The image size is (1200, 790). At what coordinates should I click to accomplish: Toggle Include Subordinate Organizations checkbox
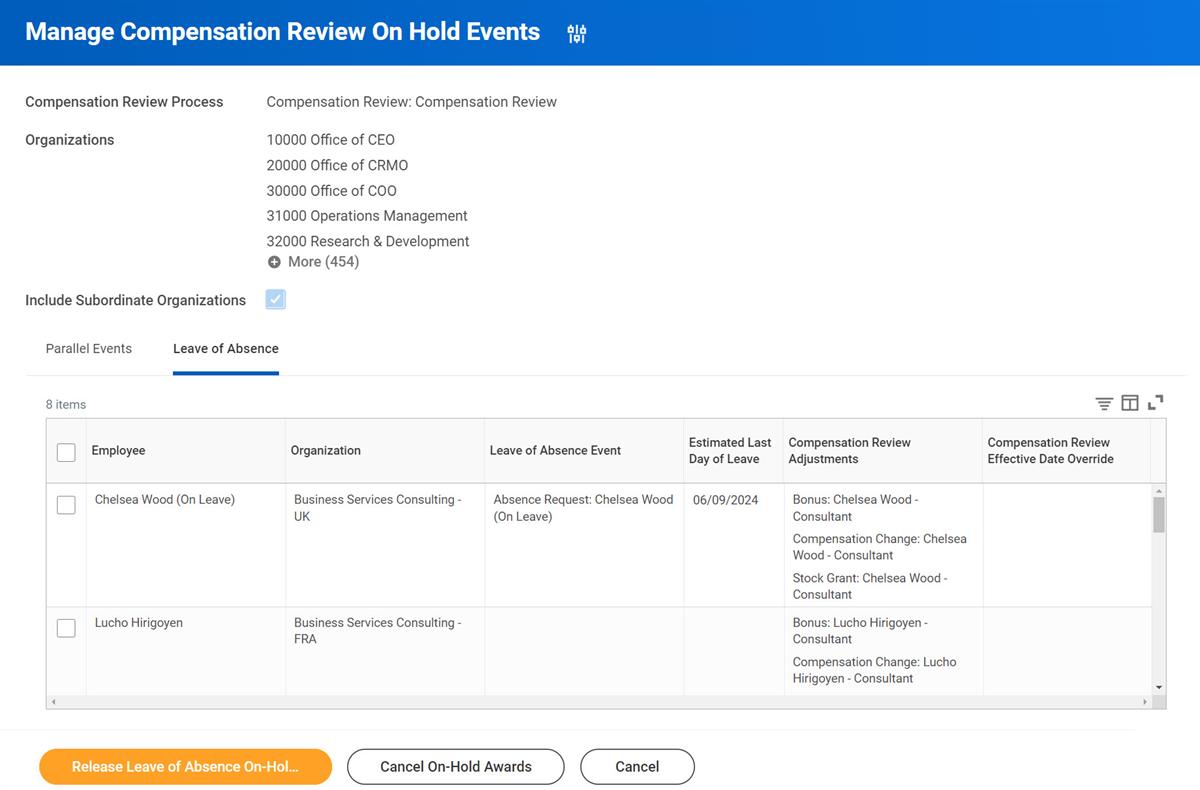coord(276,299)
